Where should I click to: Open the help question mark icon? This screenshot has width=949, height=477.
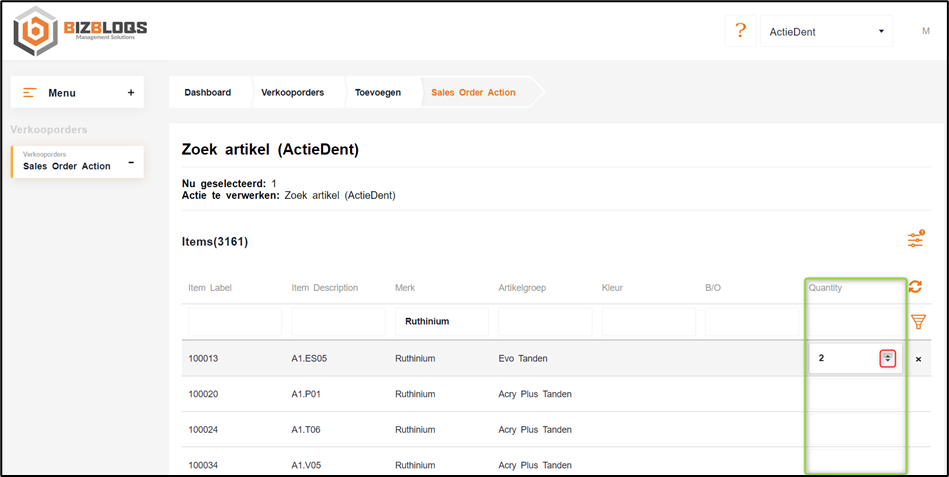(740, 31)
